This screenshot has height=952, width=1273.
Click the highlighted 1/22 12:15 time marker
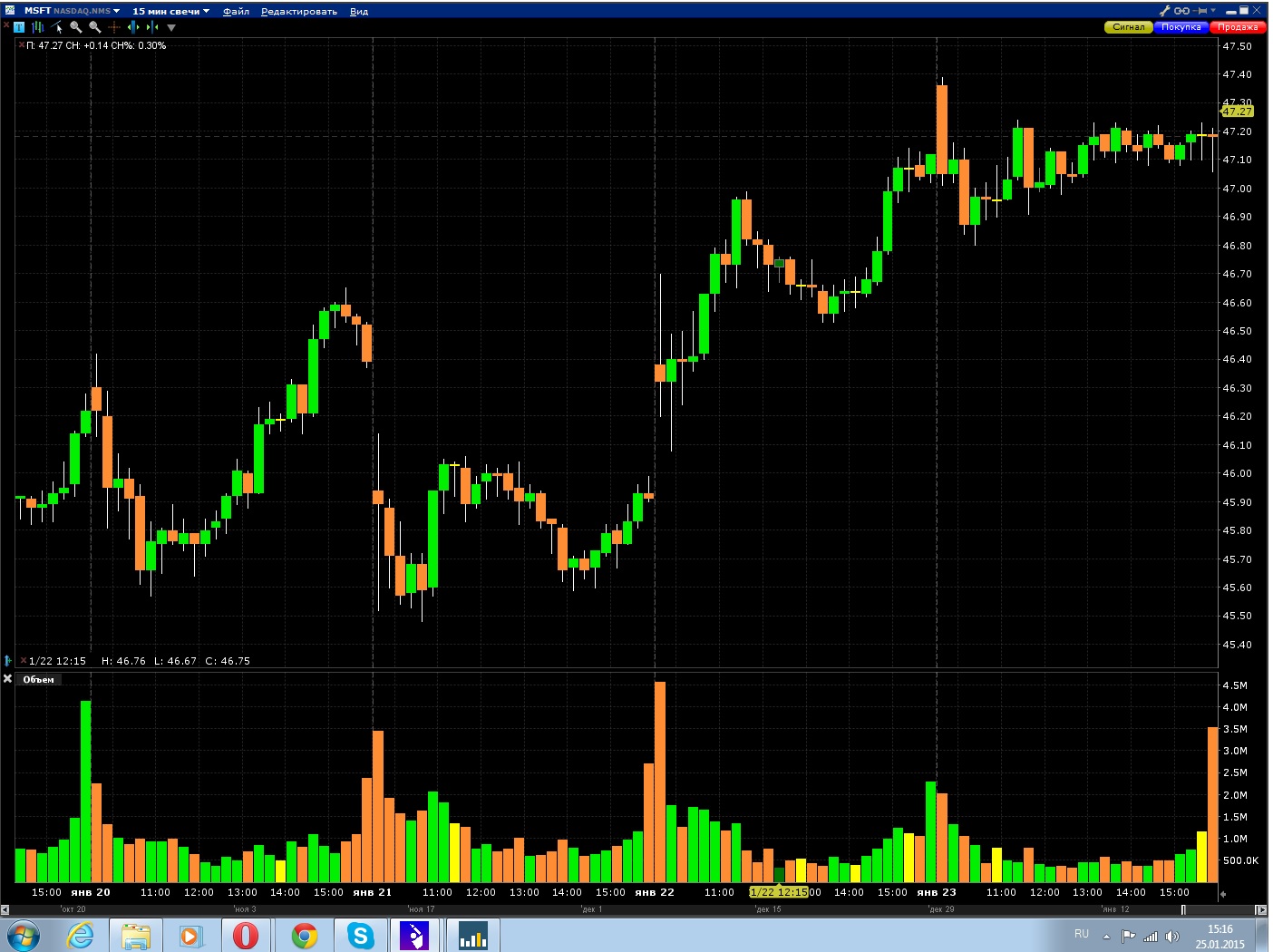780,892
